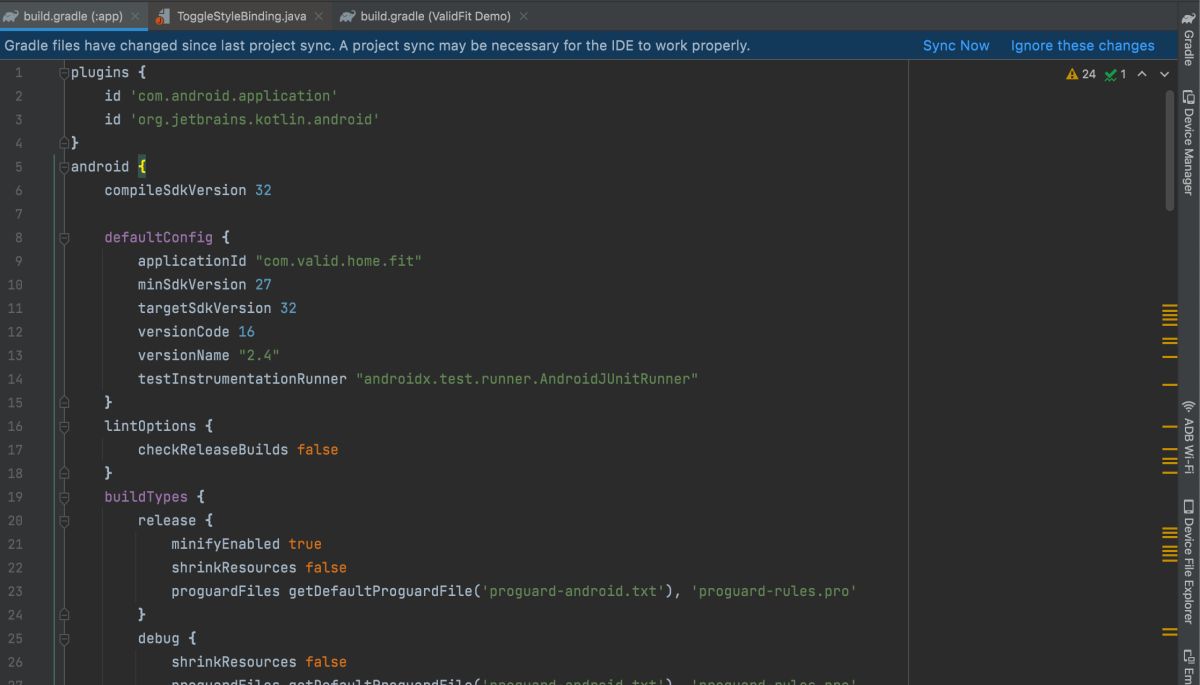Switch to build.gradle (ValidFit Demo) tab
The width and height of the screenshot is (1200, 685).
436,16
